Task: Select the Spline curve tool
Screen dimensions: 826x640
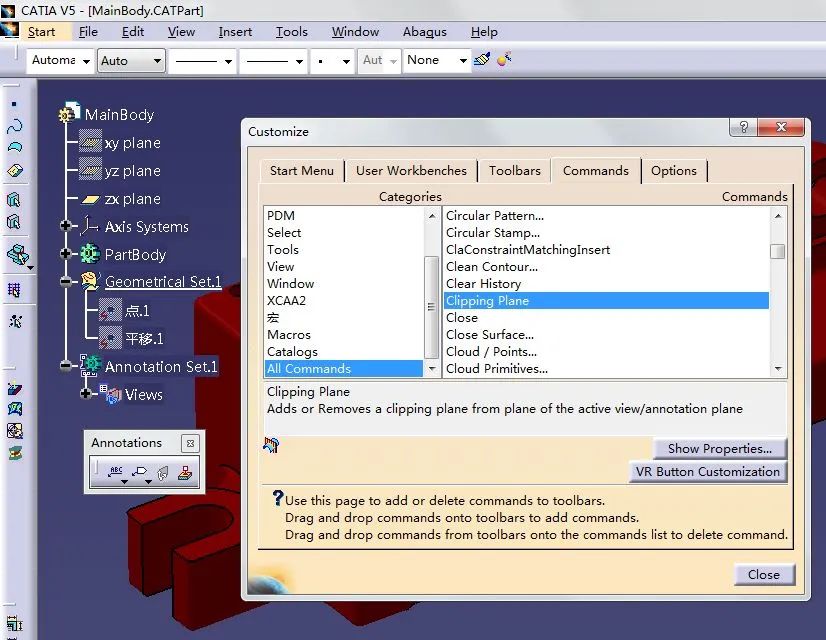Action: 15,126
